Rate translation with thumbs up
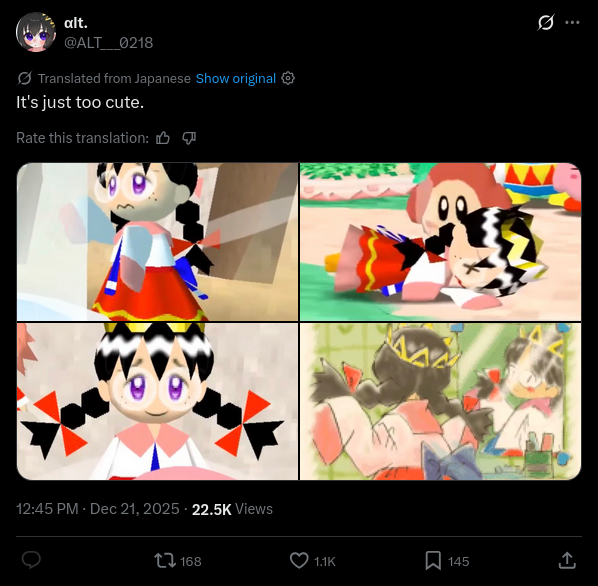Screen dimensions: 598x586 (x=163, y=138)
